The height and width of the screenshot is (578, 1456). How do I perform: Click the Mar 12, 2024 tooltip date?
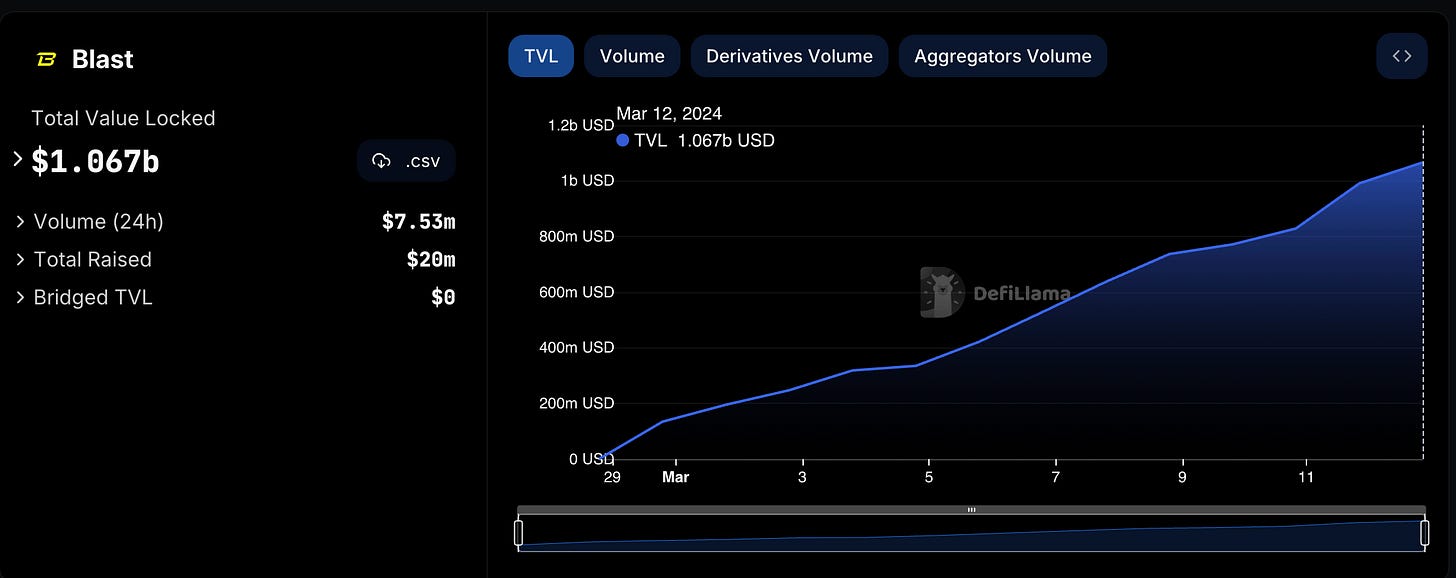click(x=669, y=114)
